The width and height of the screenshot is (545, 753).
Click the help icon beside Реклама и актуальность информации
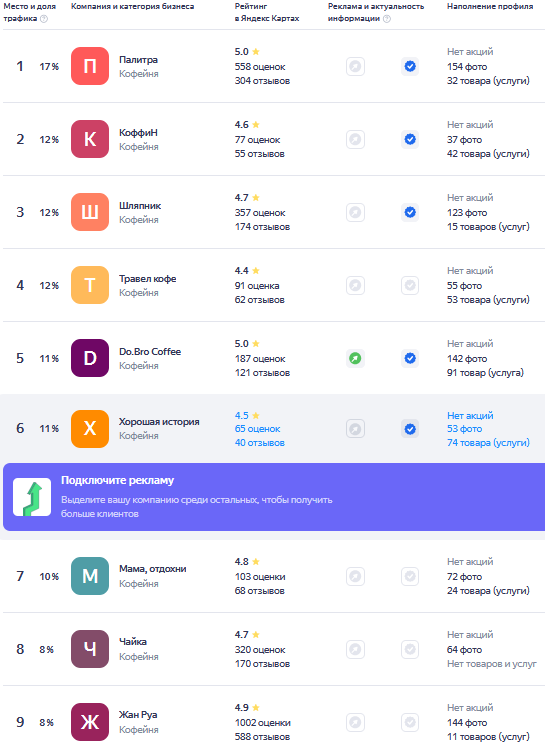click(x=387, y=19)
